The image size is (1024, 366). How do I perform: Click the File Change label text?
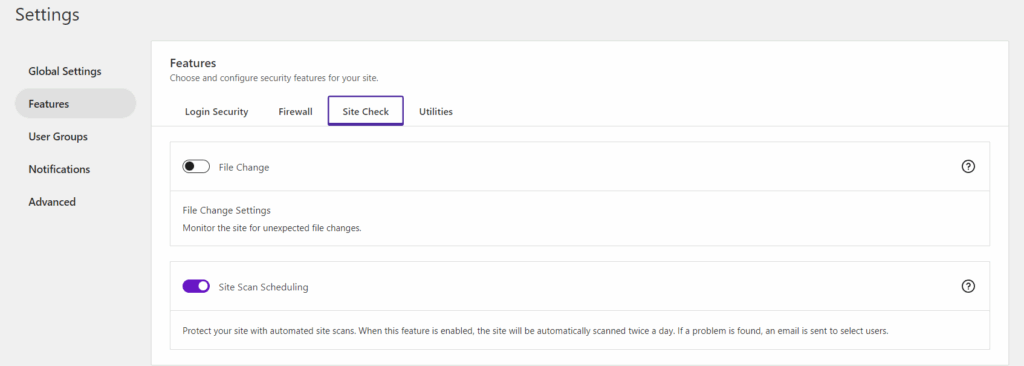[244, 167]
